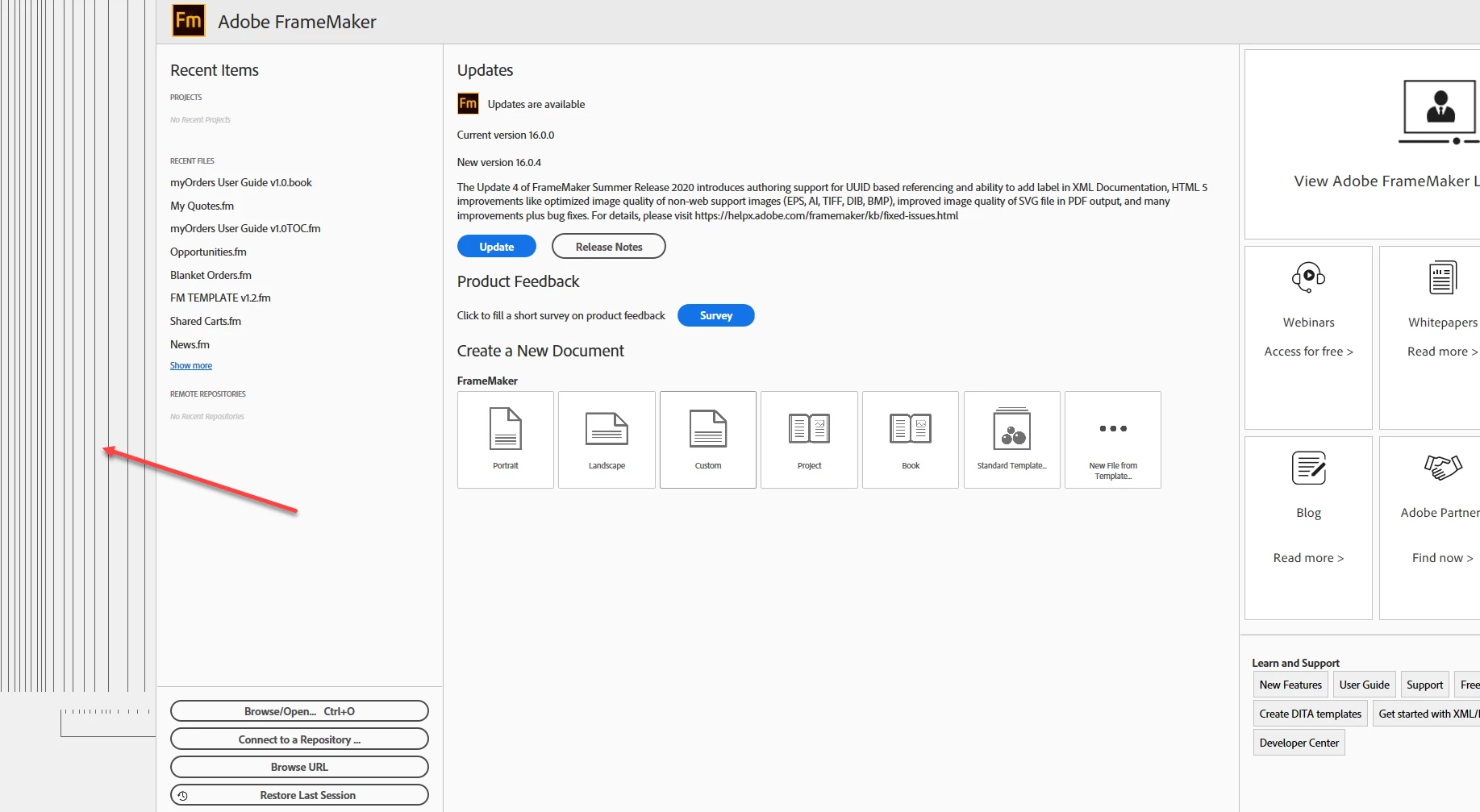Open the Standard Template chooser
The image size is (1480, 812).
(1012, 439)
